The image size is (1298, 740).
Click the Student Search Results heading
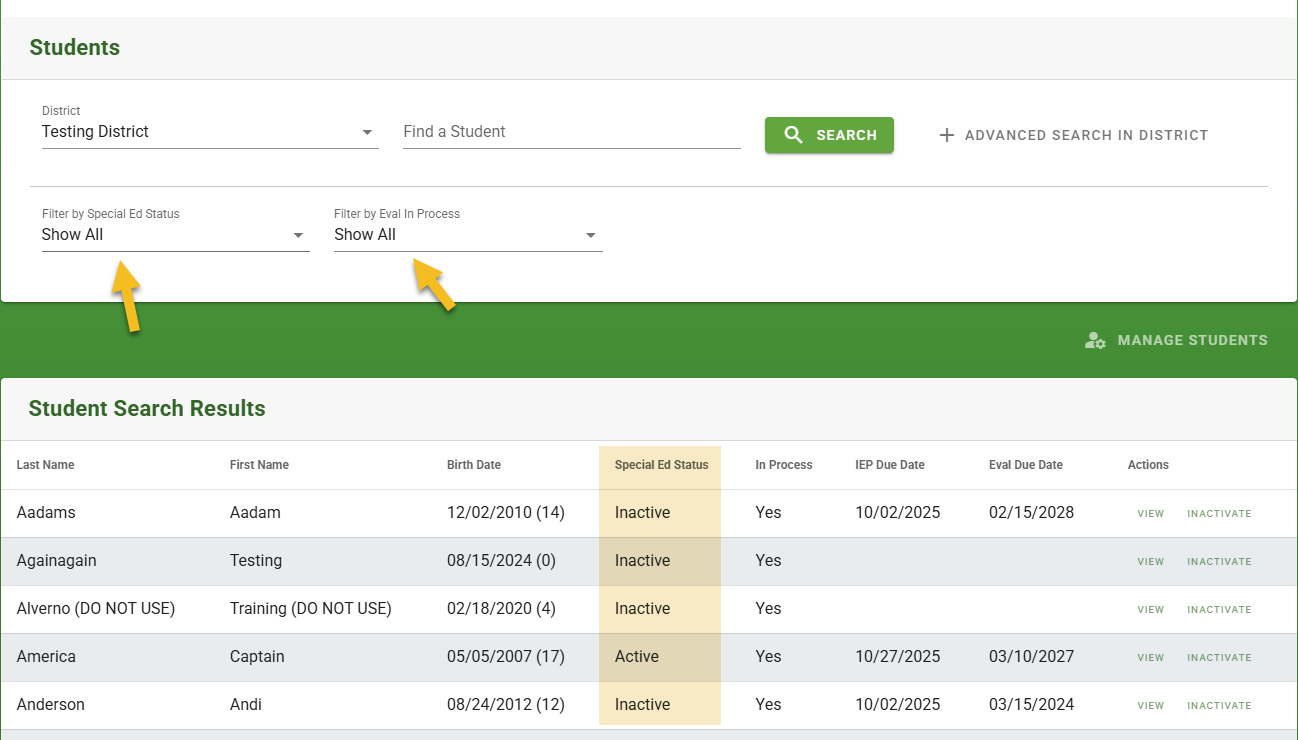[147, 409]
